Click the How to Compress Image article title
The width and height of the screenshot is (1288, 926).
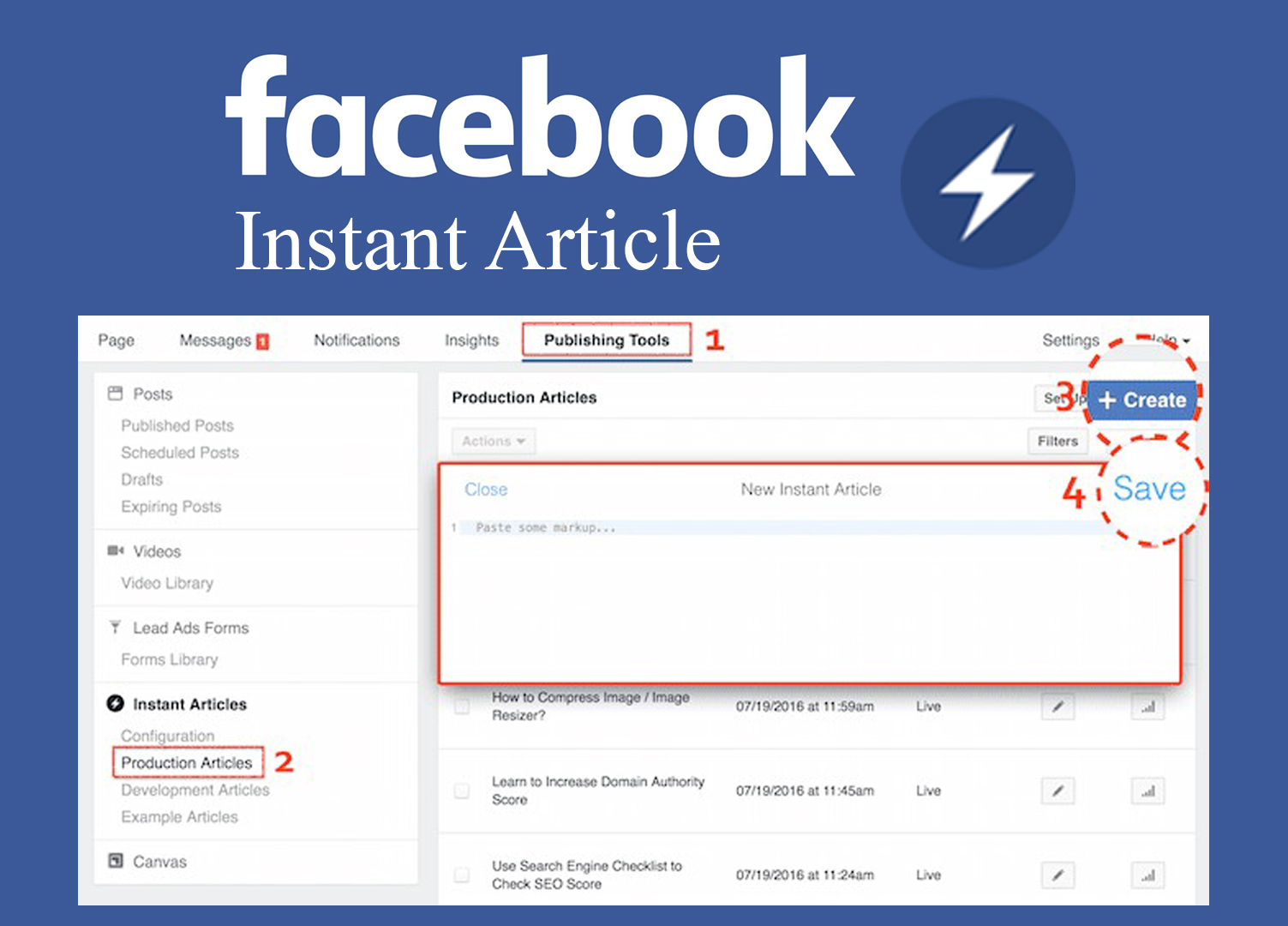tap(590, 707)
